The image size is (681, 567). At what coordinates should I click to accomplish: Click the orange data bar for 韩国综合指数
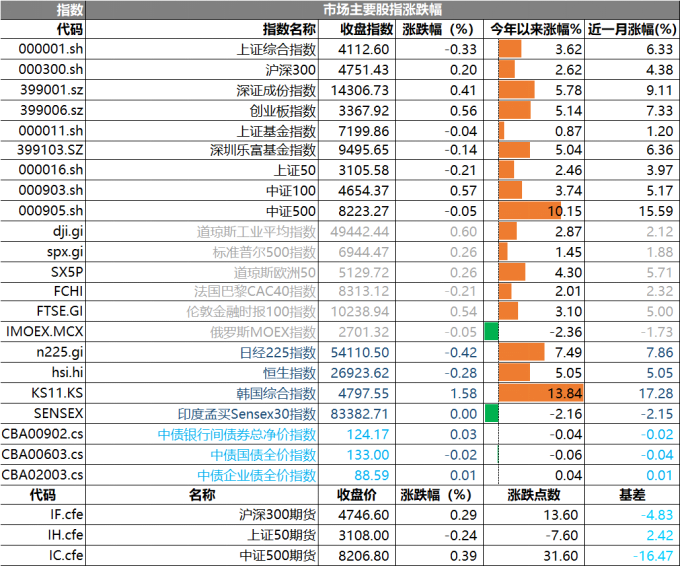click(x=533, y=393)
